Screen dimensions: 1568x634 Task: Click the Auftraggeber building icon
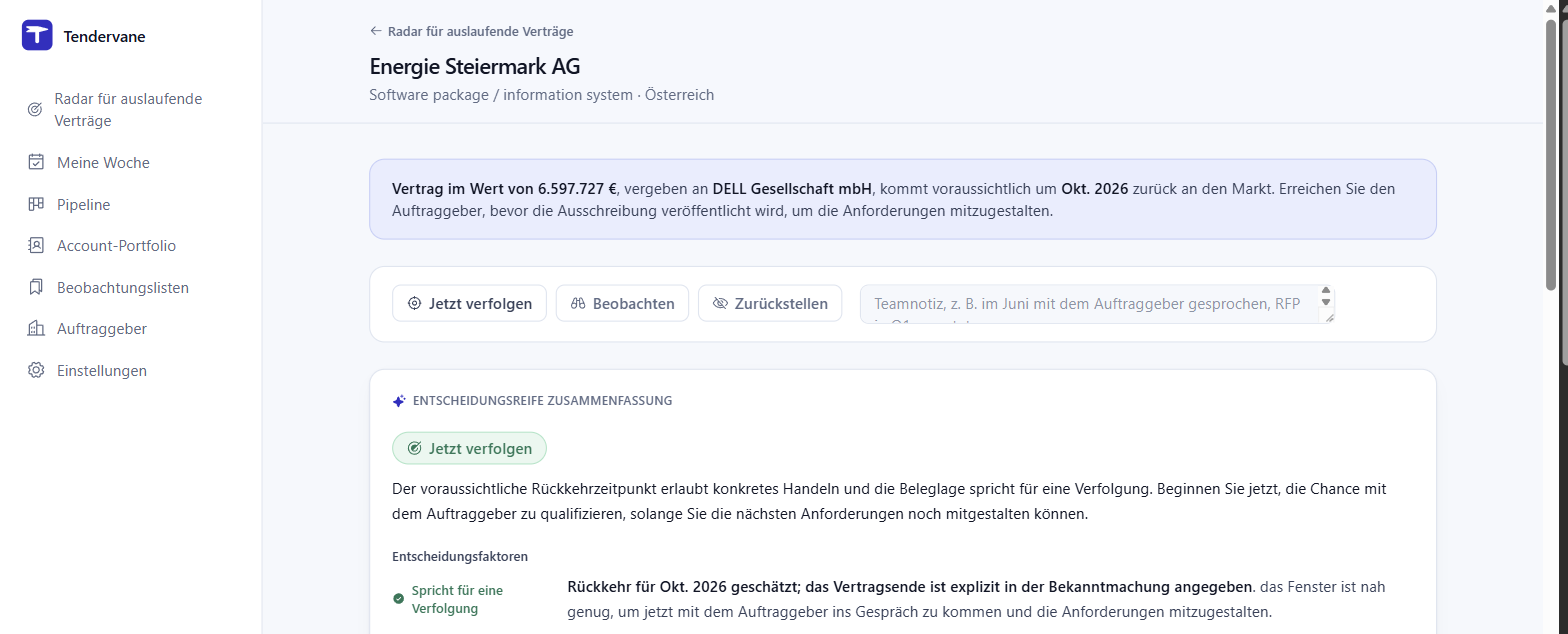[x=36, y=329]
